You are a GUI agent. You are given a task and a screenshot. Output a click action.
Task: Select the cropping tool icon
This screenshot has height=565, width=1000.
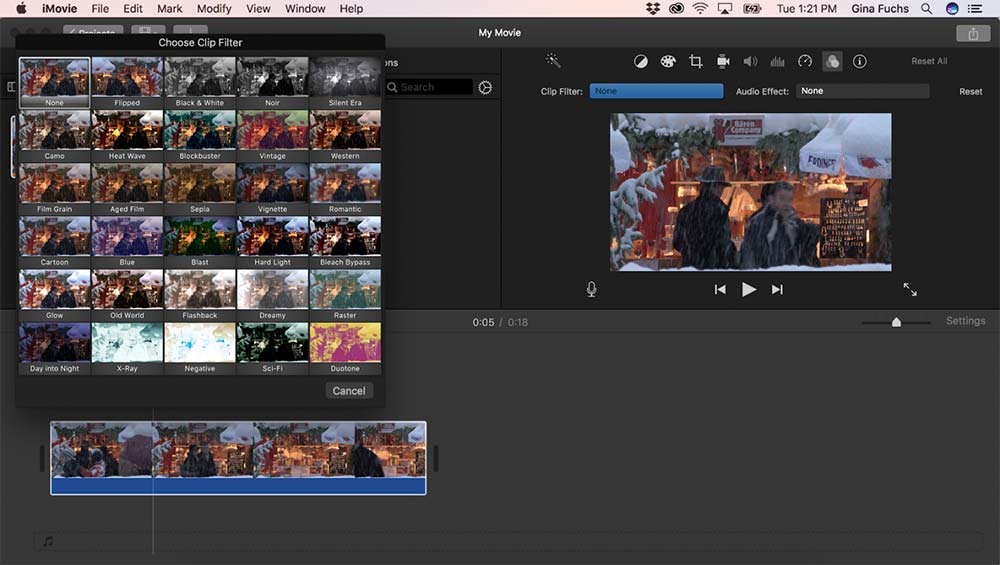tap(695, 61)
